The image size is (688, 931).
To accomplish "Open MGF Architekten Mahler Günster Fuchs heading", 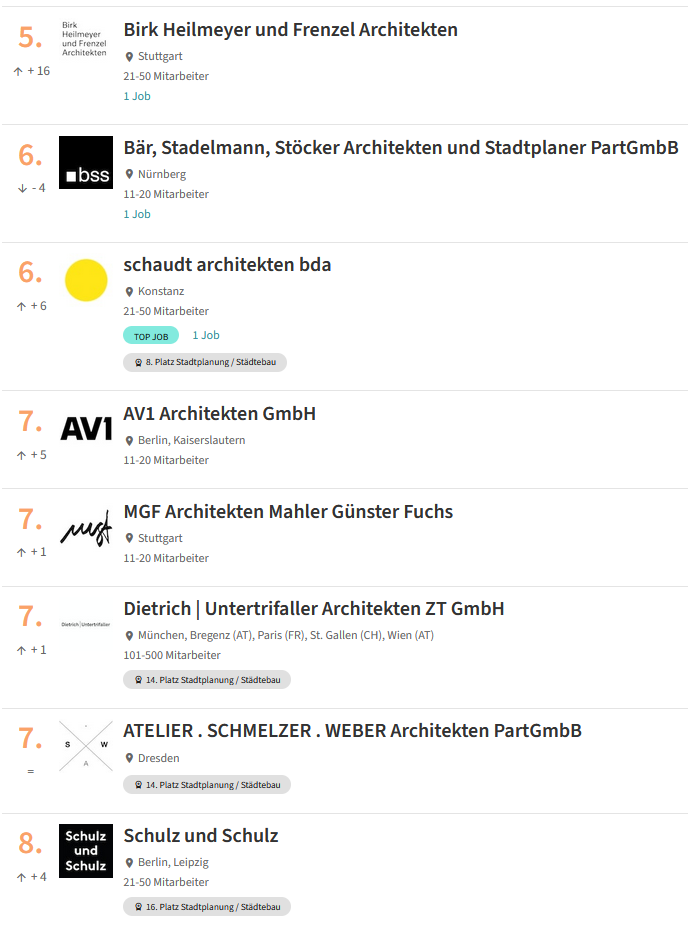I will [288, 512].
